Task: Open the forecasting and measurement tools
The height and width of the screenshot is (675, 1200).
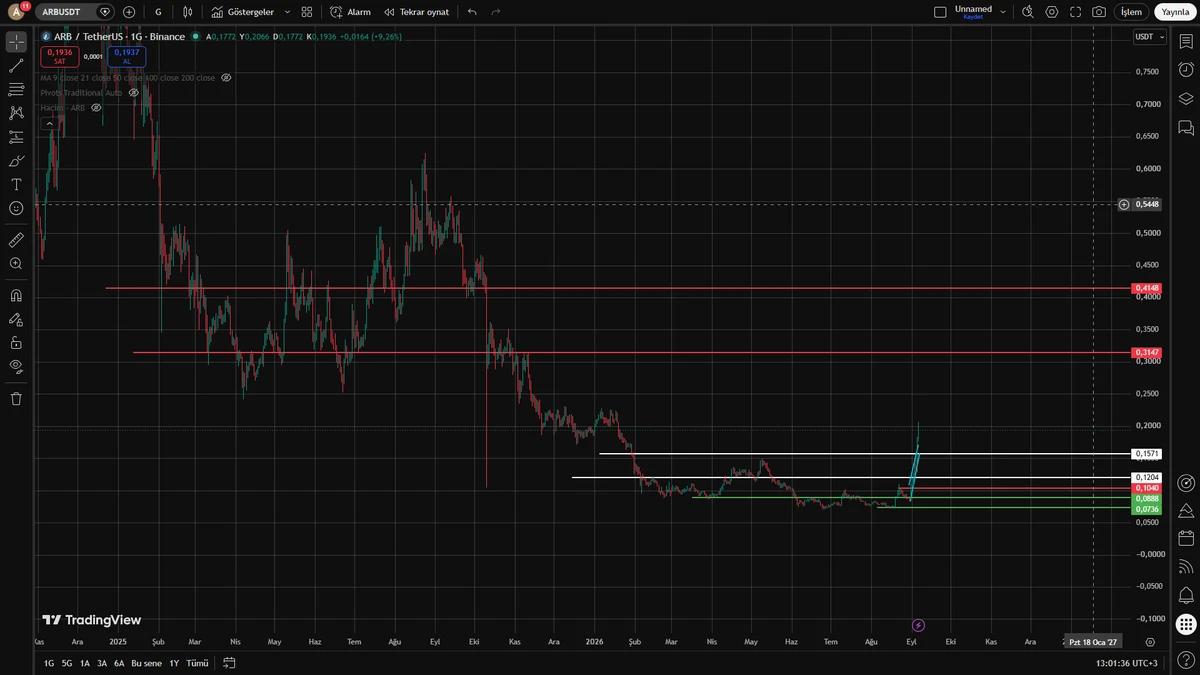Action: point(16,137)
